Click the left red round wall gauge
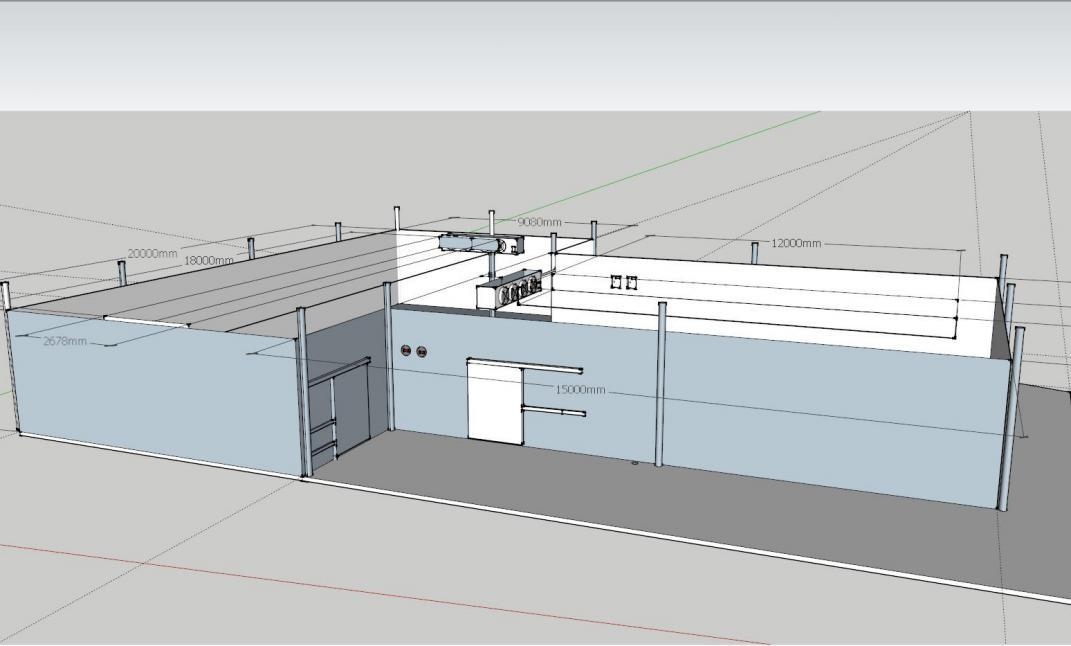Screen dimensions: 1071x646 point(406,351)
